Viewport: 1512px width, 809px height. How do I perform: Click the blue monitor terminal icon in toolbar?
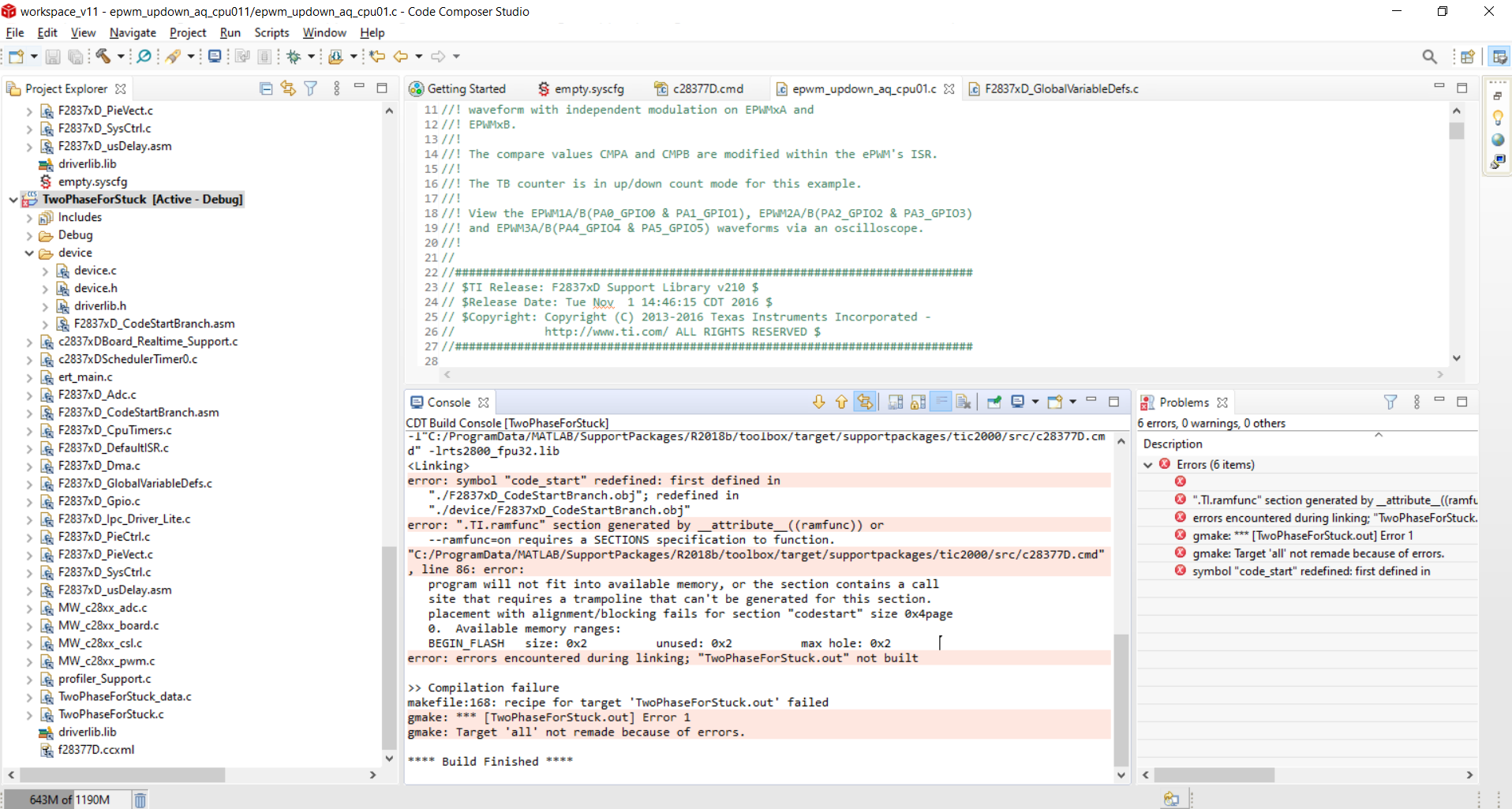[x=215, y=56]
